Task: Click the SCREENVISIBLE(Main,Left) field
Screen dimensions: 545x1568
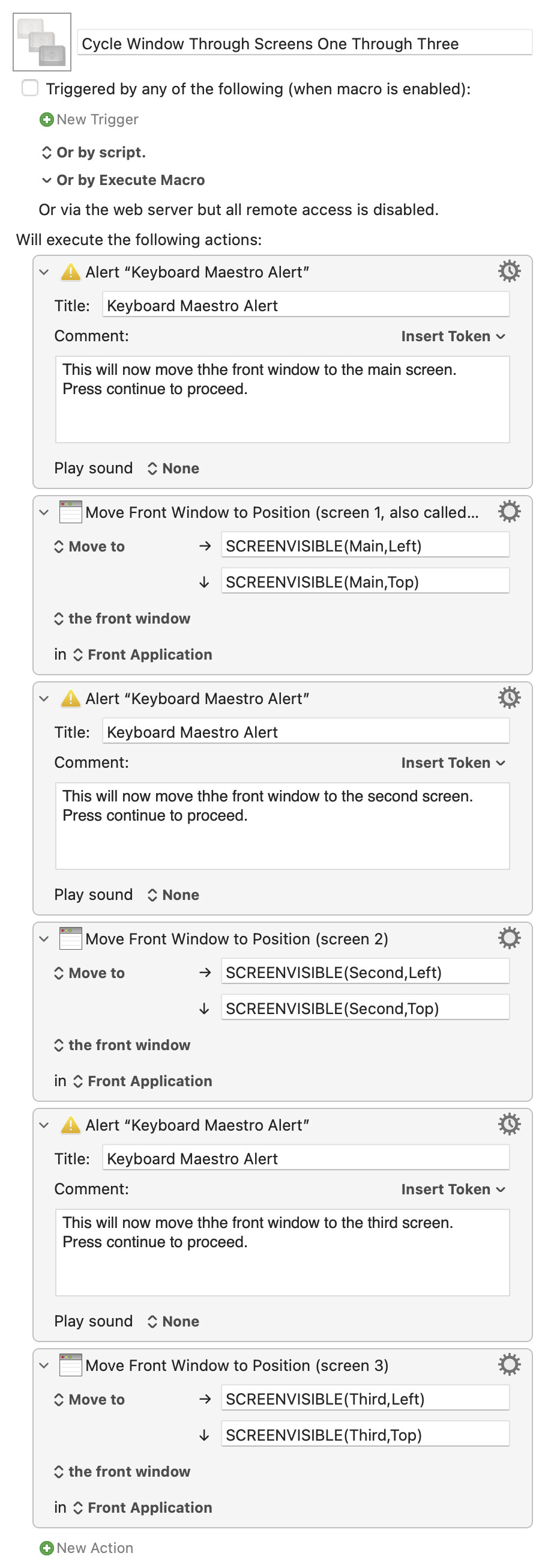Action: point(365,545)
